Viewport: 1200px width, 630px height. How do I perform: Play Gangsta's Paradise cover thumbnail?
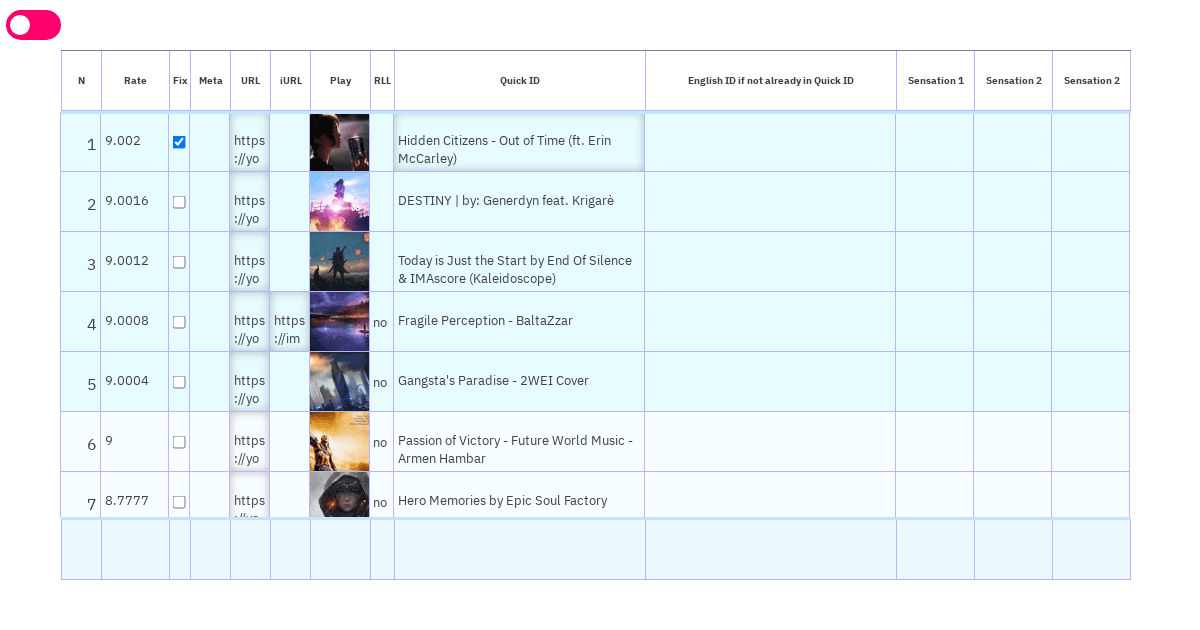point(339,382)
